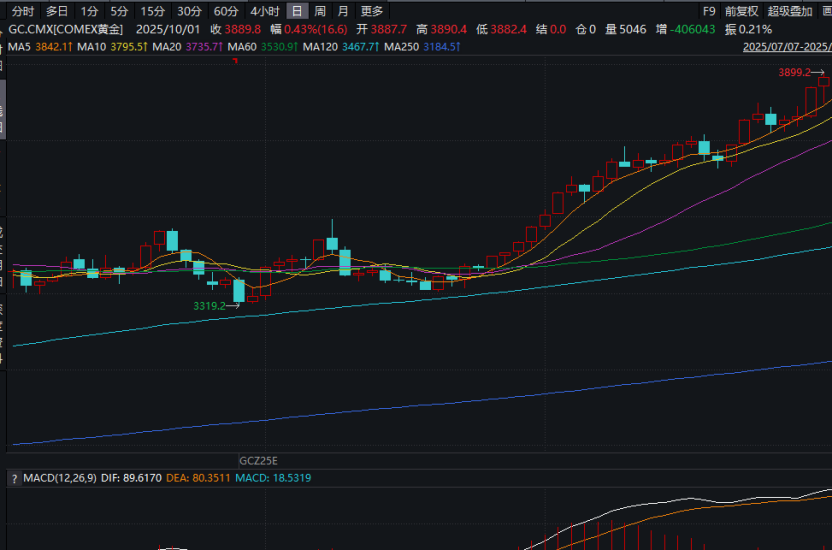Open the 前复权 price adjustment dropdown
Screen dimensions: 832x550
click(741, 11)
